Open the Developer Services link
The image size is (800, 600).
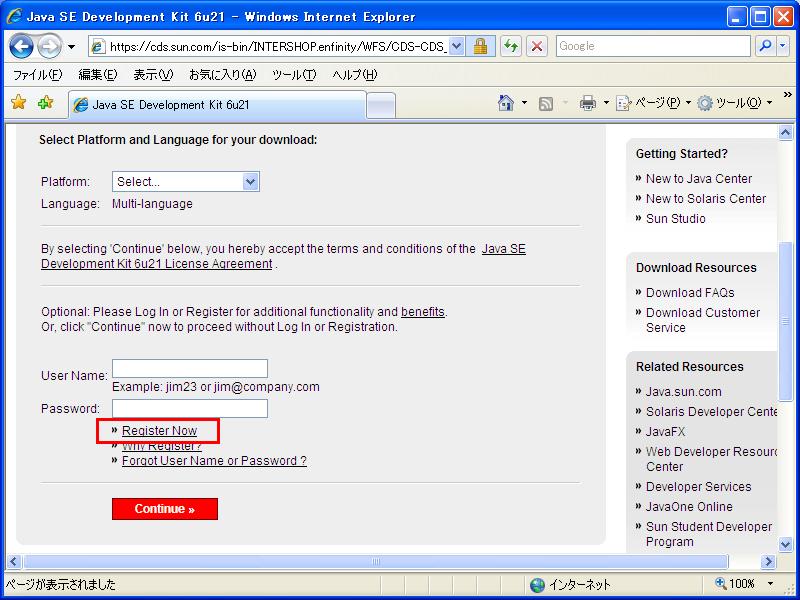tap(698, 486)
